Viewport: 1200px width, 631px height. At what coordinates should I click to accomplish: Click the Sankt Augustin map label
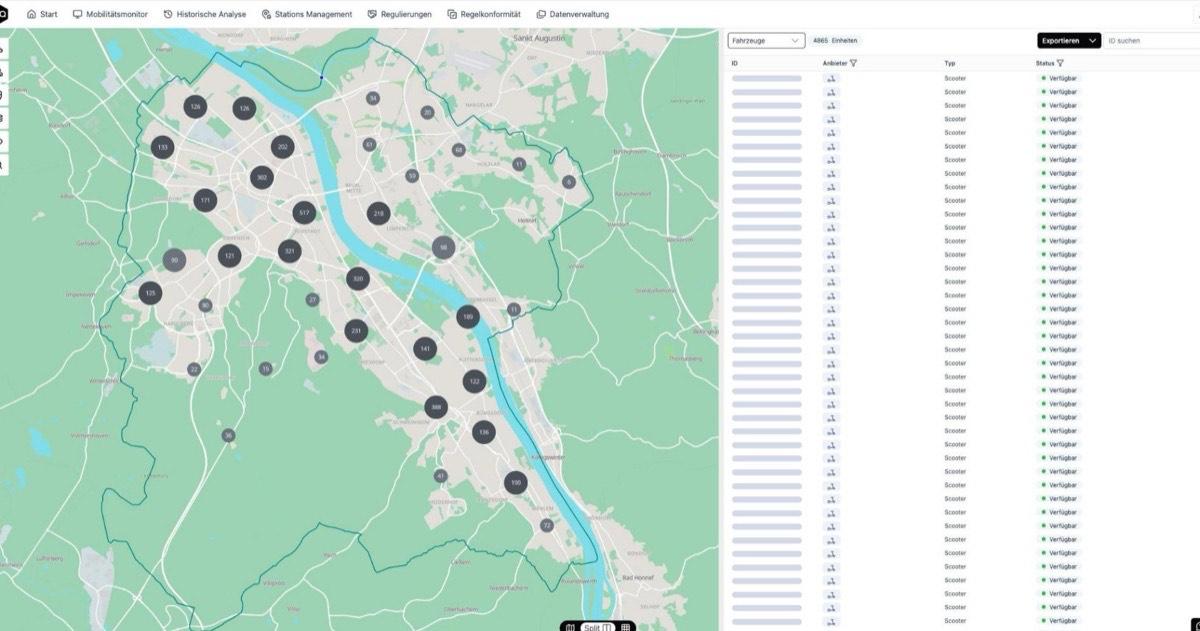point(541,37)
